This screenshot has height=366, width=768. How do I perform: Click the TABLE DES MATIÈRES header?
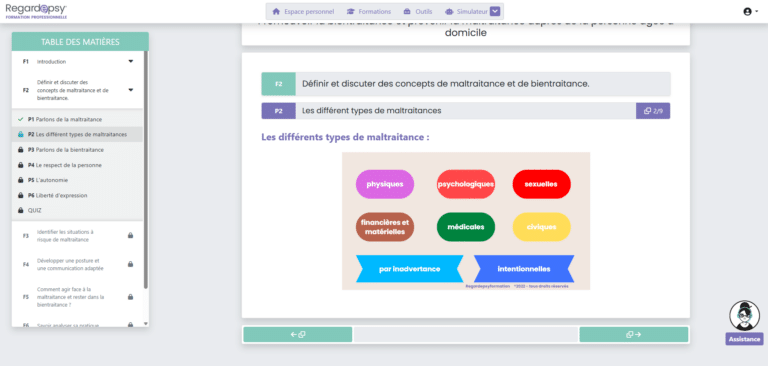80,42
